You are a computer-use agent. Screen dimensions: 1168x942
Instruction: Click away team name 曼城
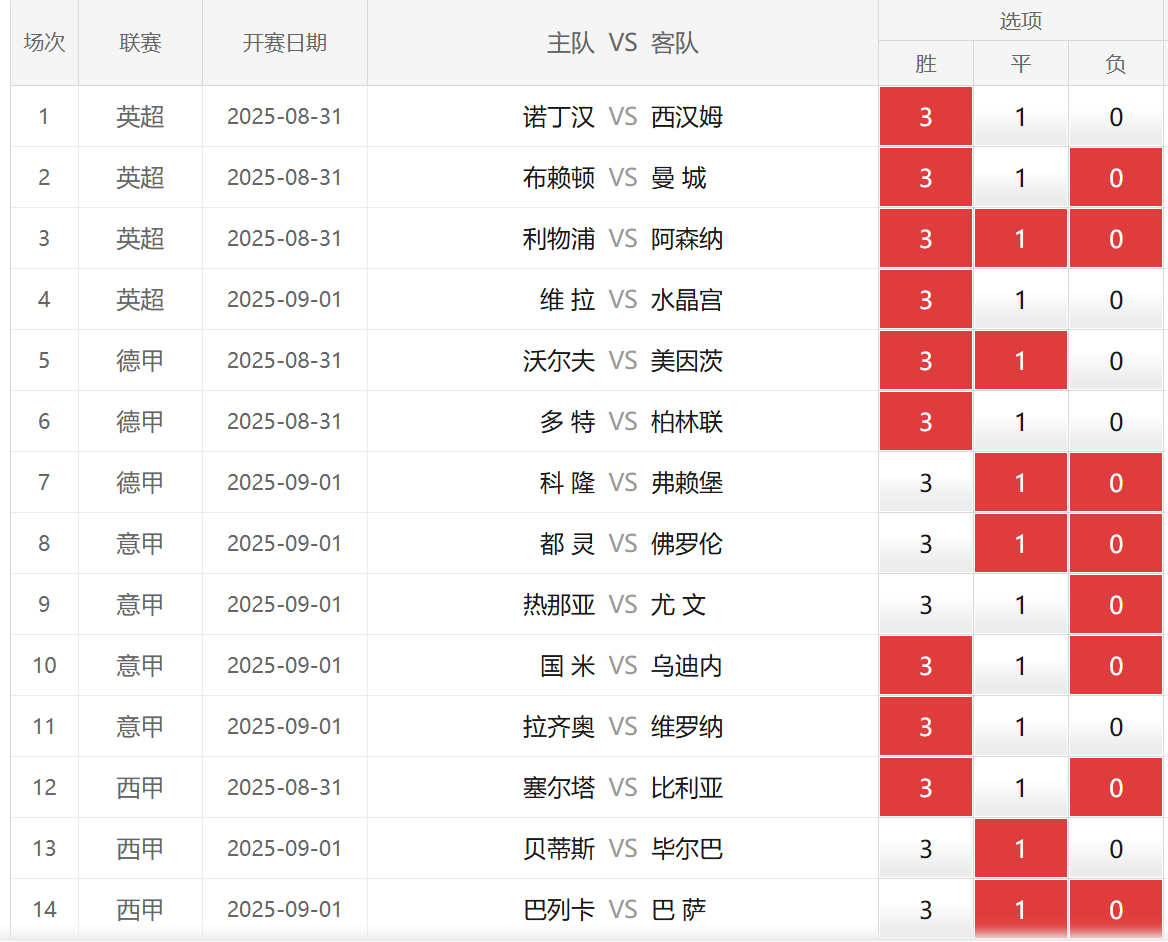tap(679, 178)
